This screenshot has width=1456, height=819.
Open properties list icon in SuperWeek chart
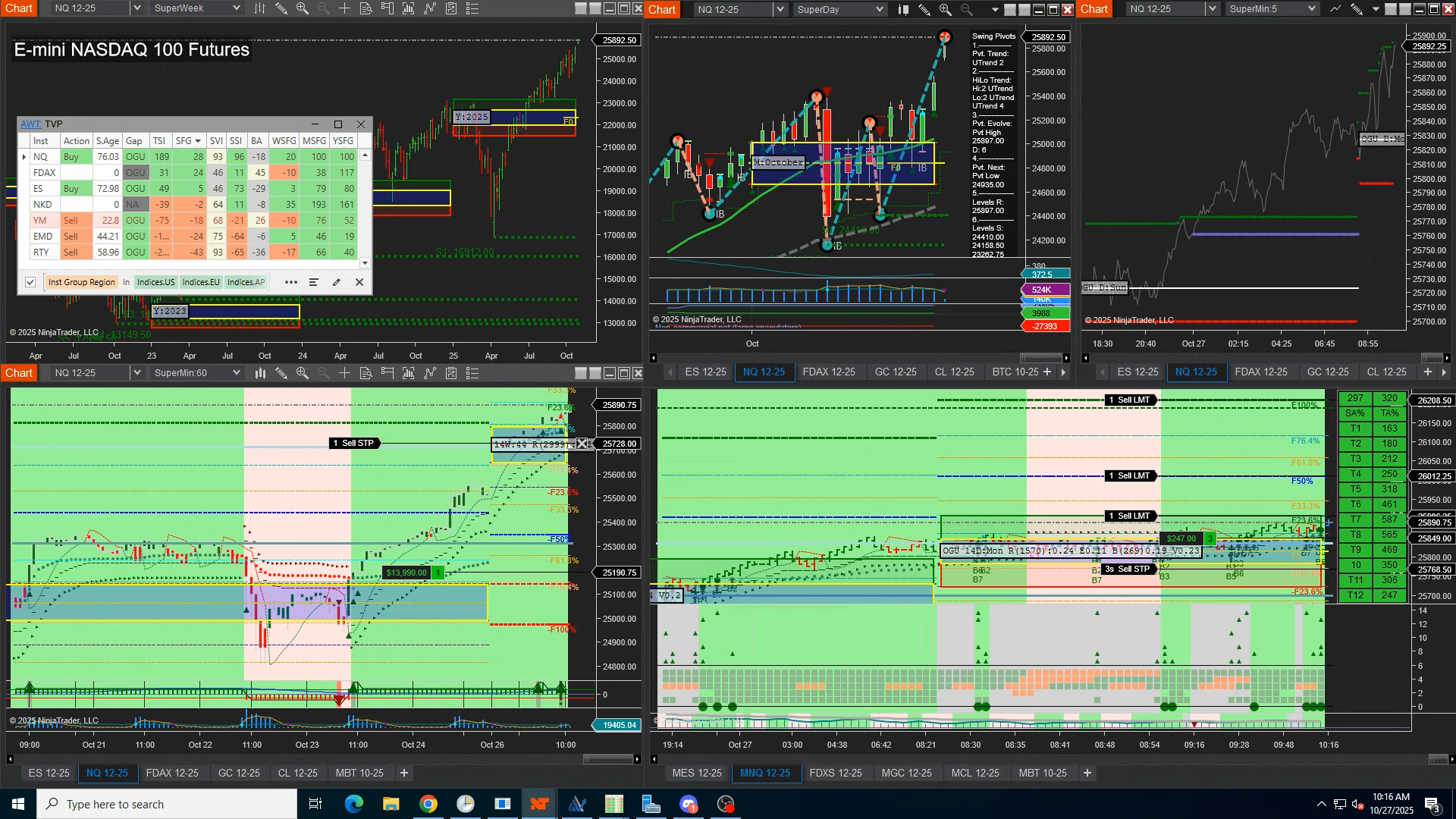[472, 9]
